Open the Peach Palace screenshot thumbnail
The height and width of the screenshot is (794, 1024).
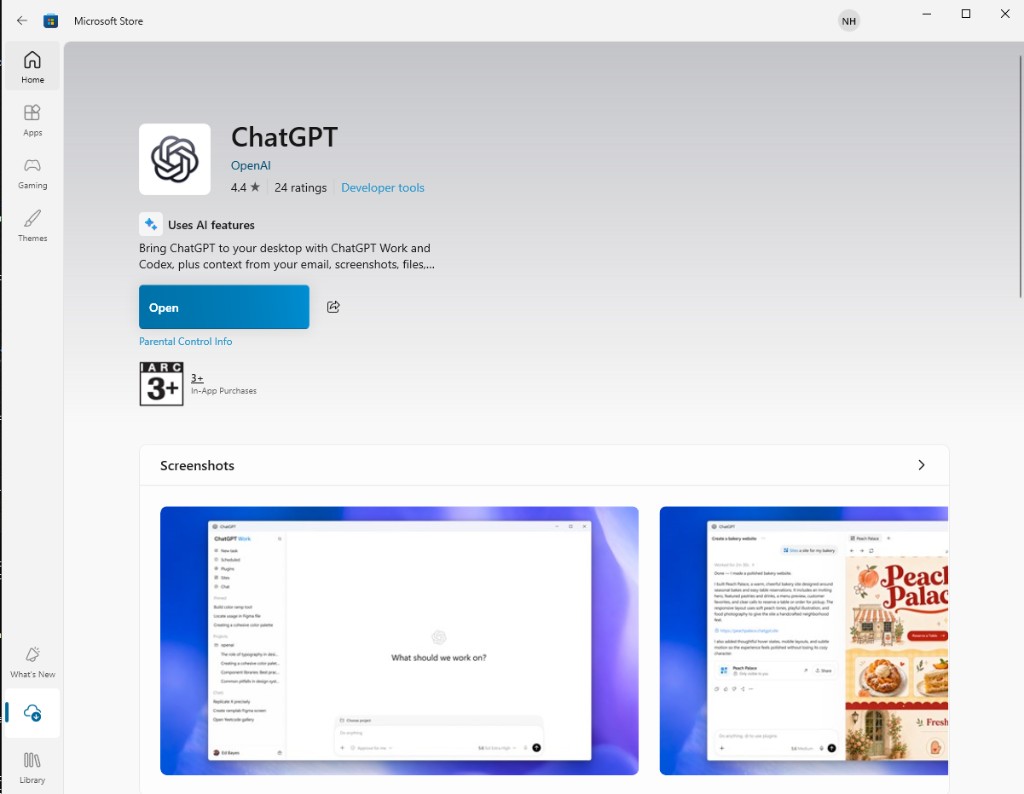point(804,641)
